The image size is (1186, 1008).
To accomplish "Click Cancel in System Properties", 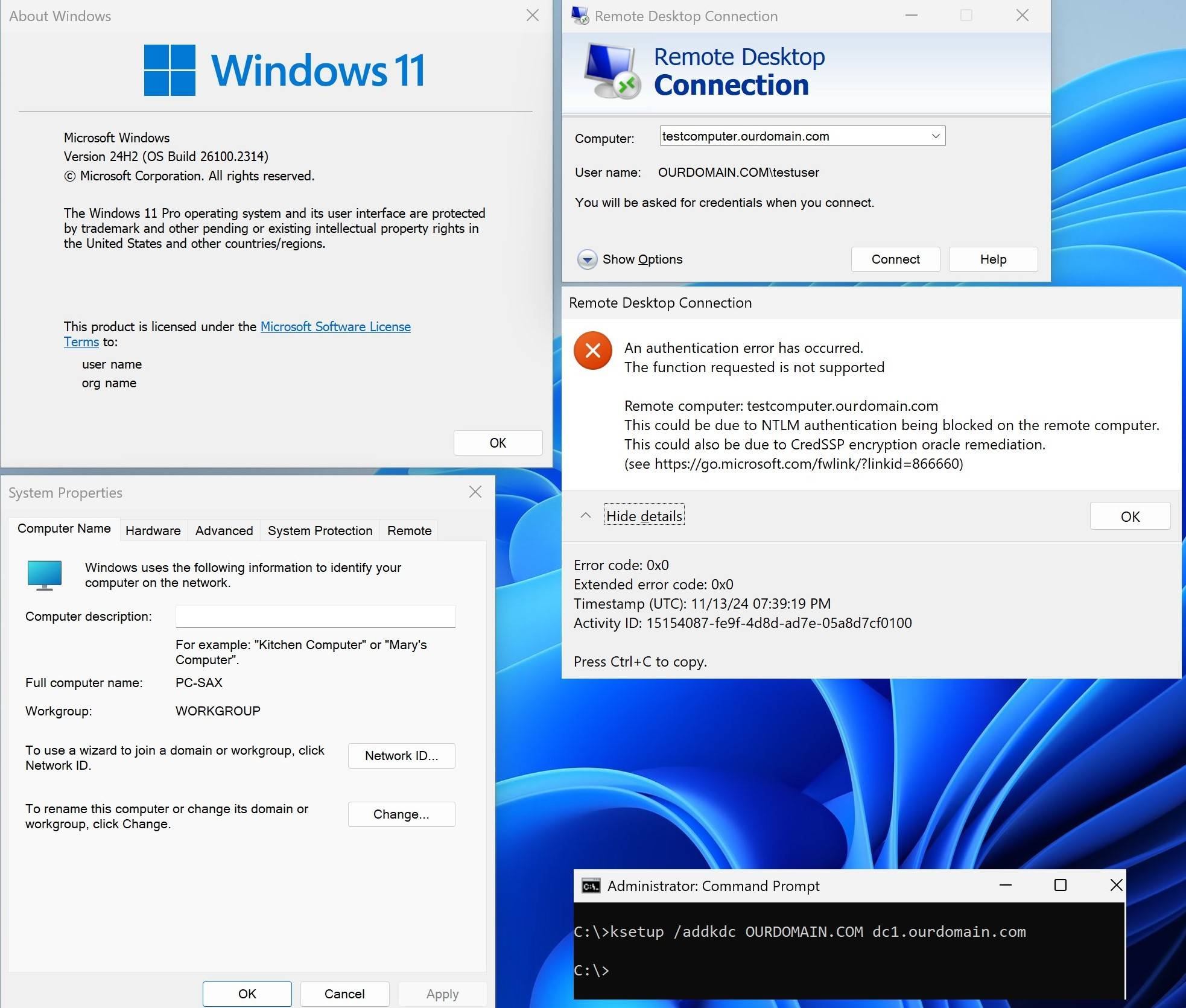I will click(344, 994).
